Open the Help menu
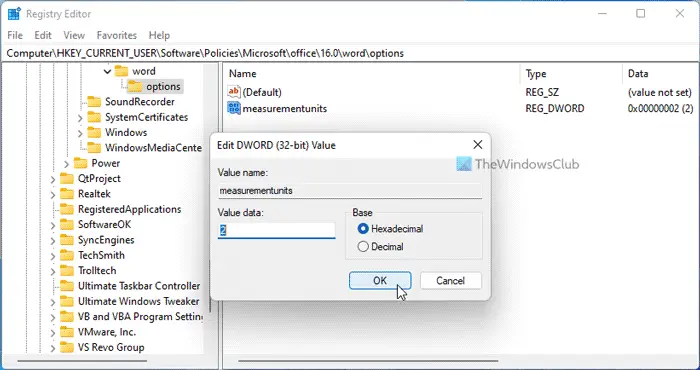The width and height of the screenshot is (700, 370). click(159, 35)
